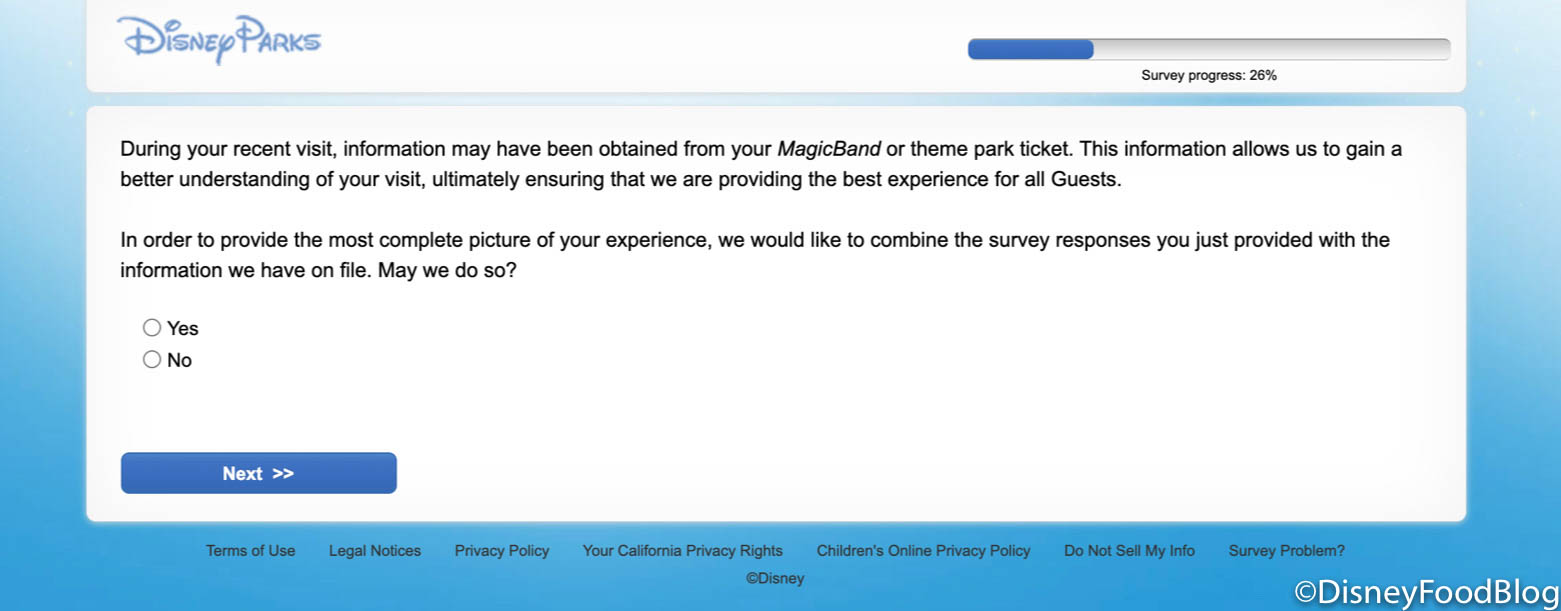Click the ©Disney copyright text in footer

pyautogui.click(x=775, y=579)
